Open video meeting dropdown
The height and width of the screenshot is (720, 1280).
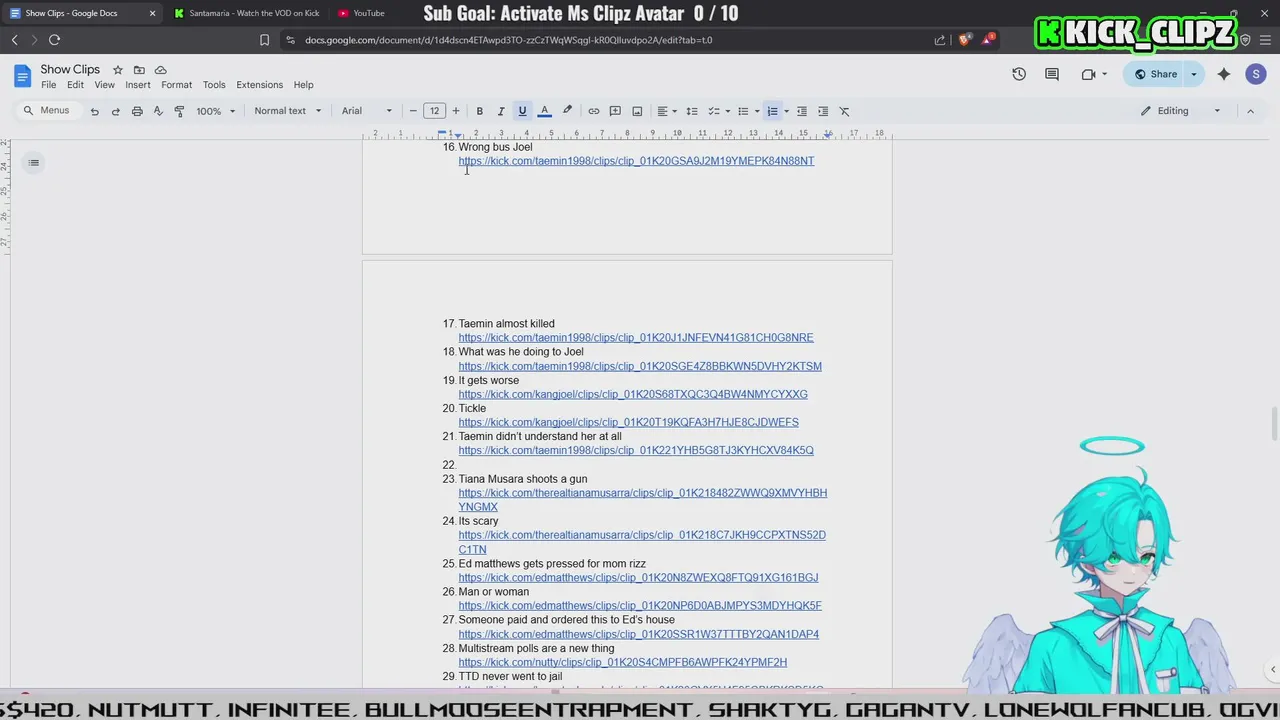[1094, 74]
